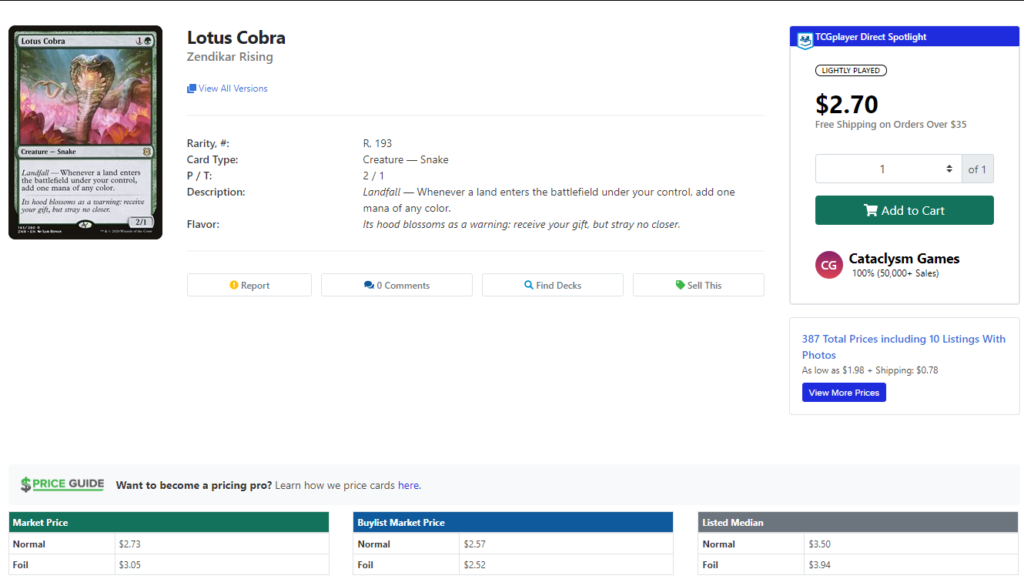Click the 100% (50,000+ Sales) seller rating

click(x=895, y=274)
